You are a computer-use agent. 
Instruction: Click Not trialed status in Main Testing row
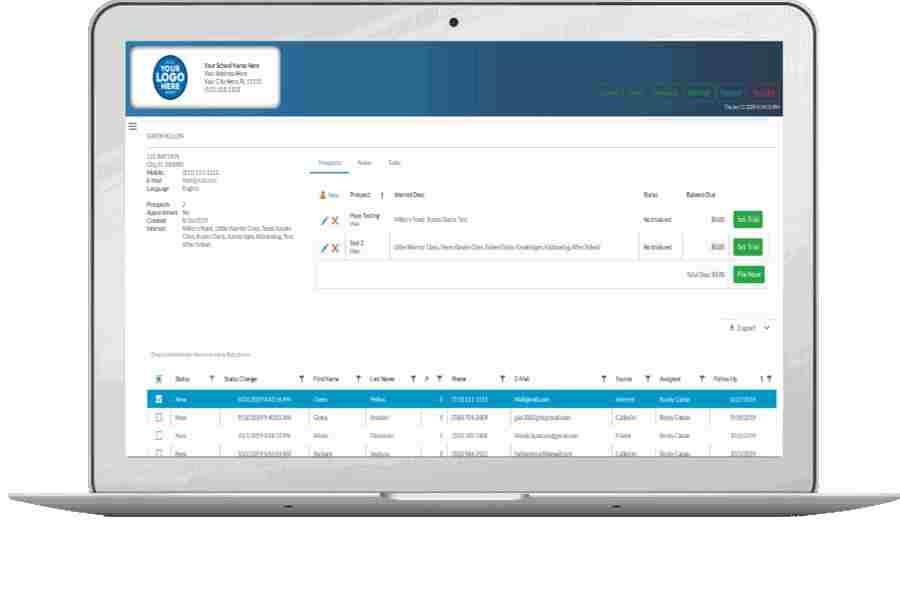(657, 220)
